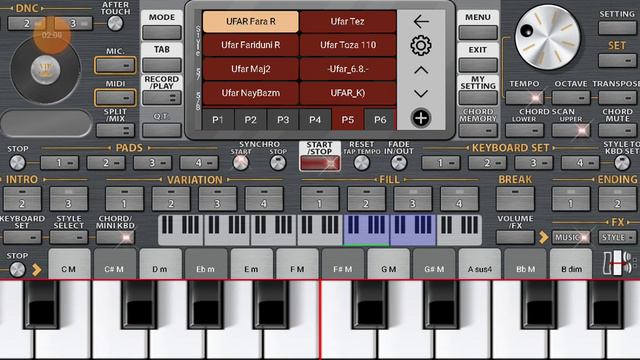Select VARIATION 4 button
The image size is (640, 360).
click(x=264, y=199)
